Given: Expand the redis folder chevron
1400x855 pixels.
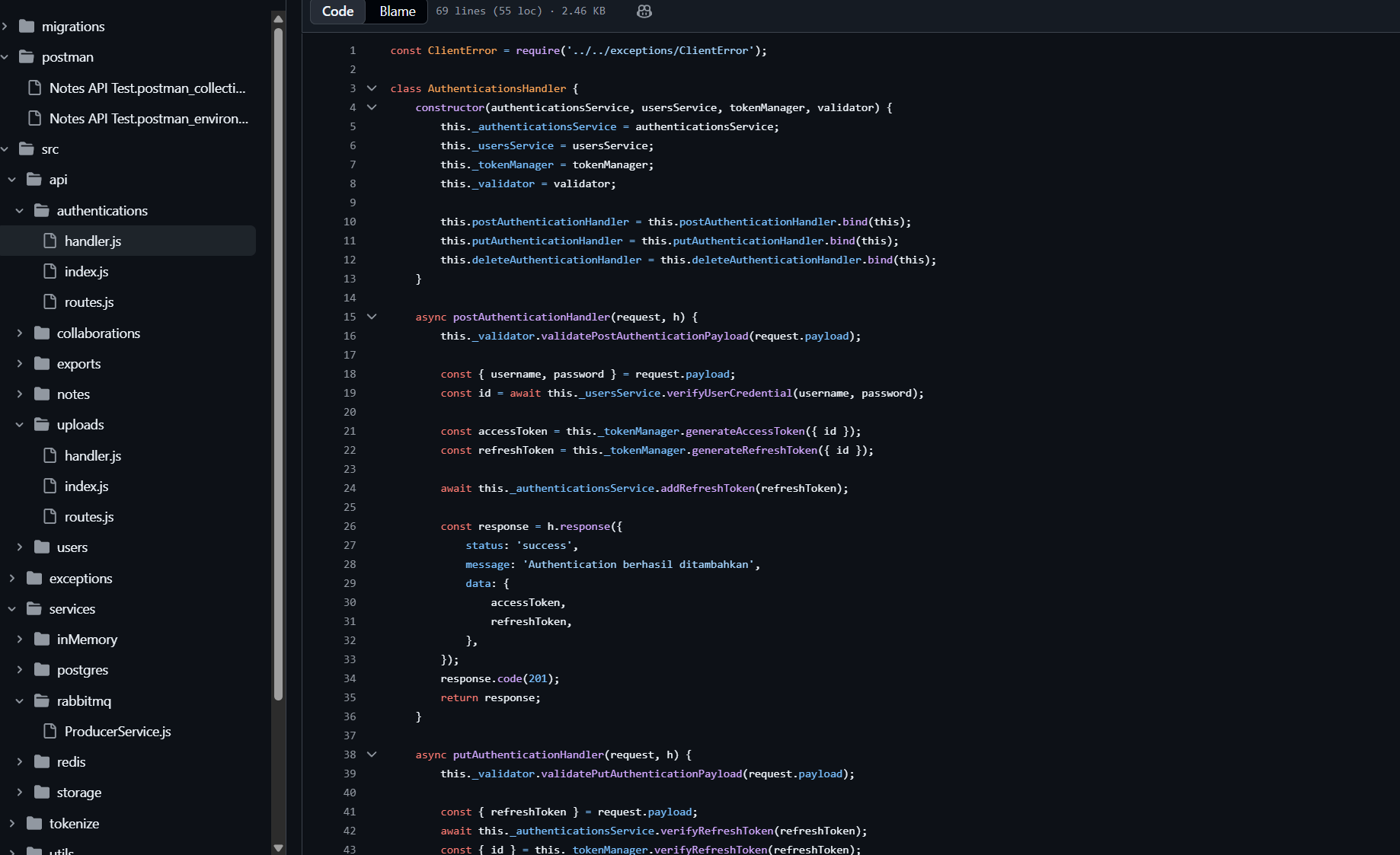Looking at the screenshot, I should [20, 762].
